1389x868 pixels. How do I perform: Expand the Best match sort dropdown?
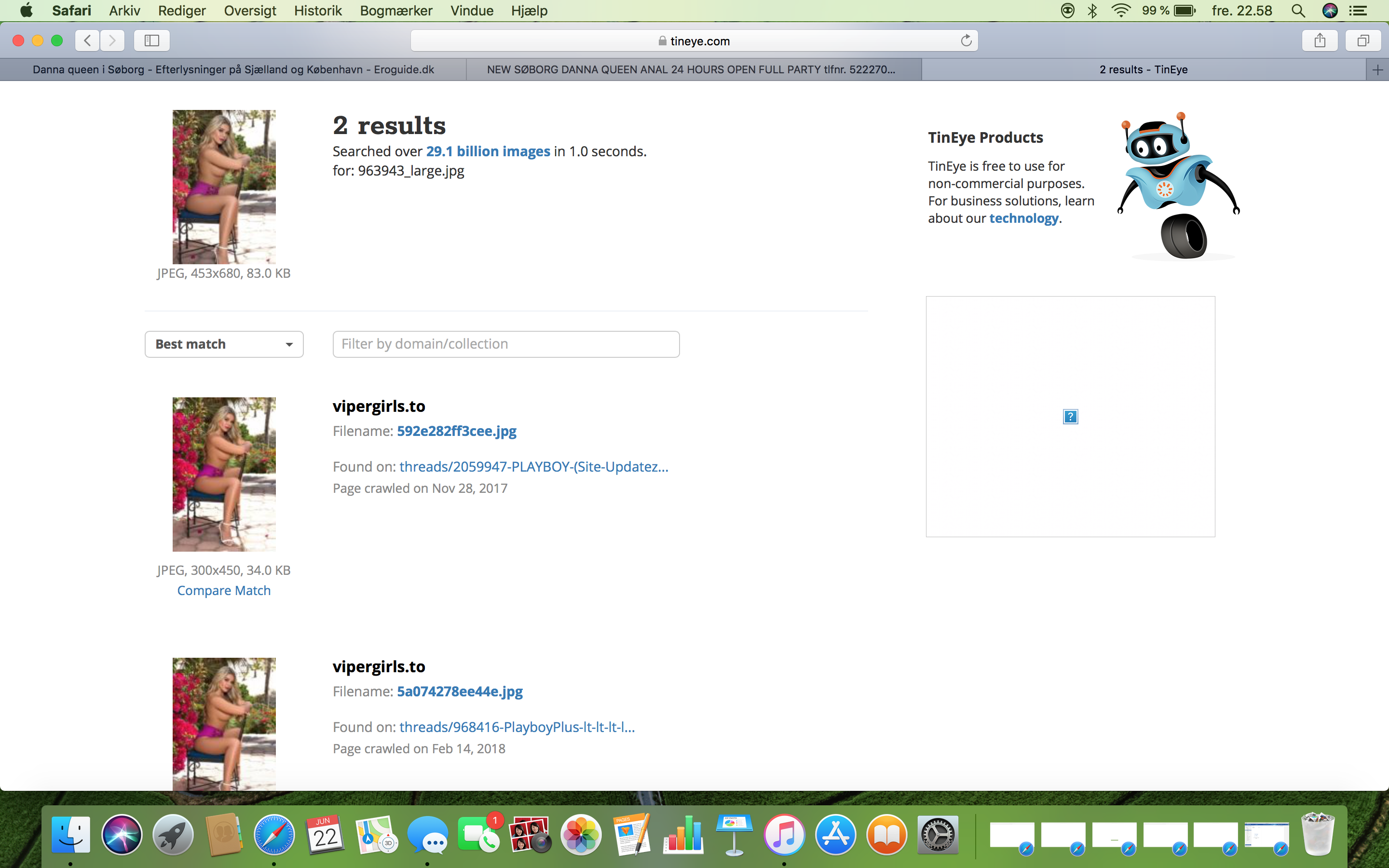click(224, 344)
